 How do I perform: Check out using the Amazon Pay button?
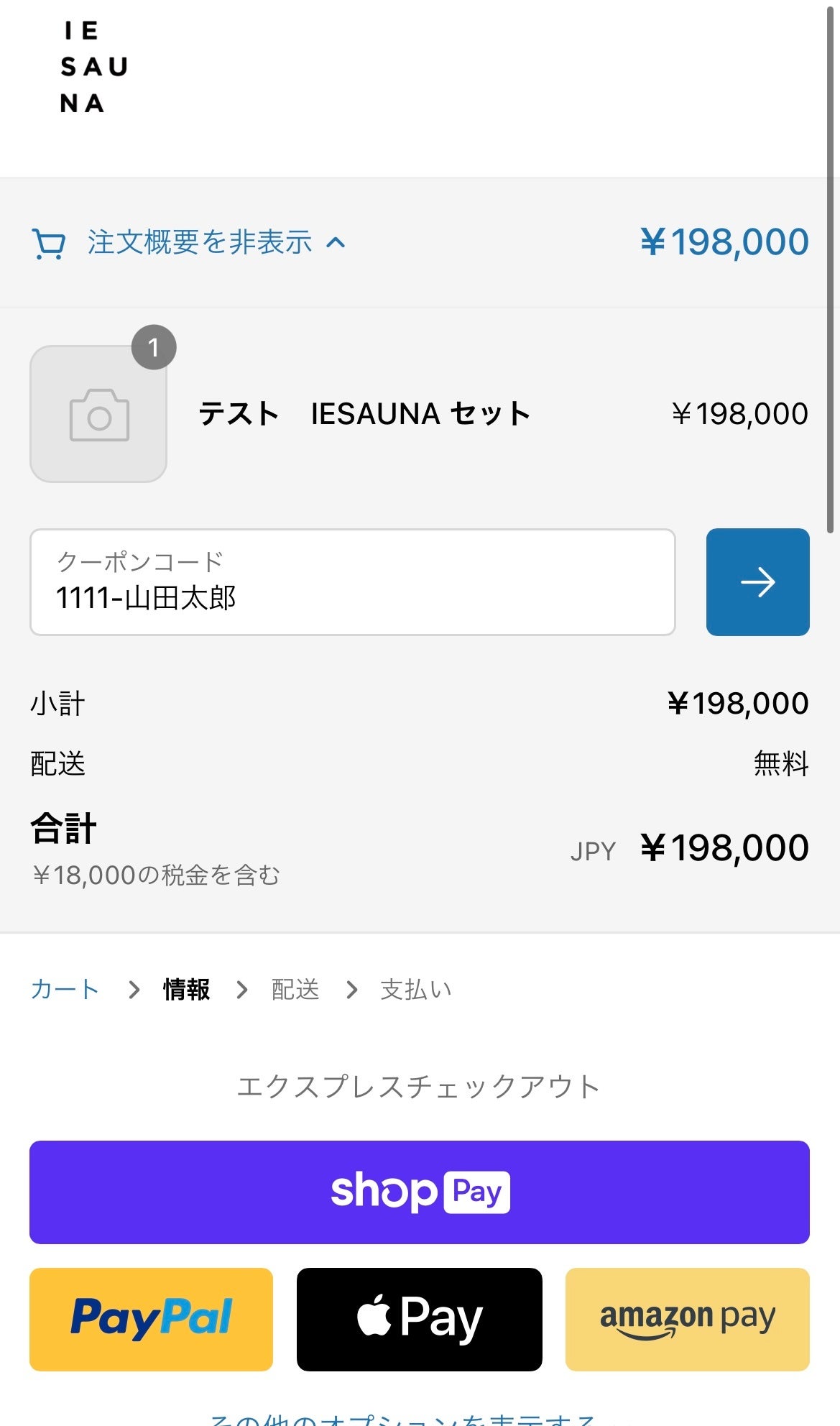(x=687, y=1320)
